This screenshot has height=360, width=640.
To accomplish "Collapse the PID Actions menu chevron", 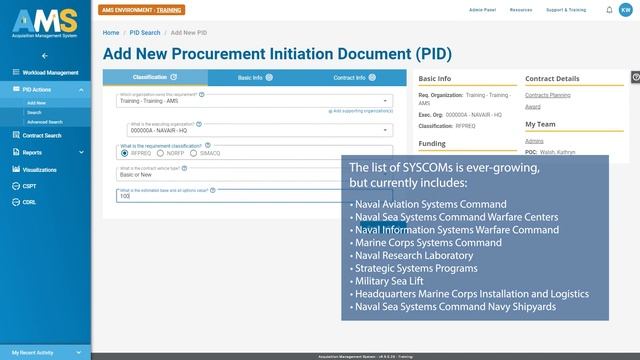I will click(x=81, y=90).
